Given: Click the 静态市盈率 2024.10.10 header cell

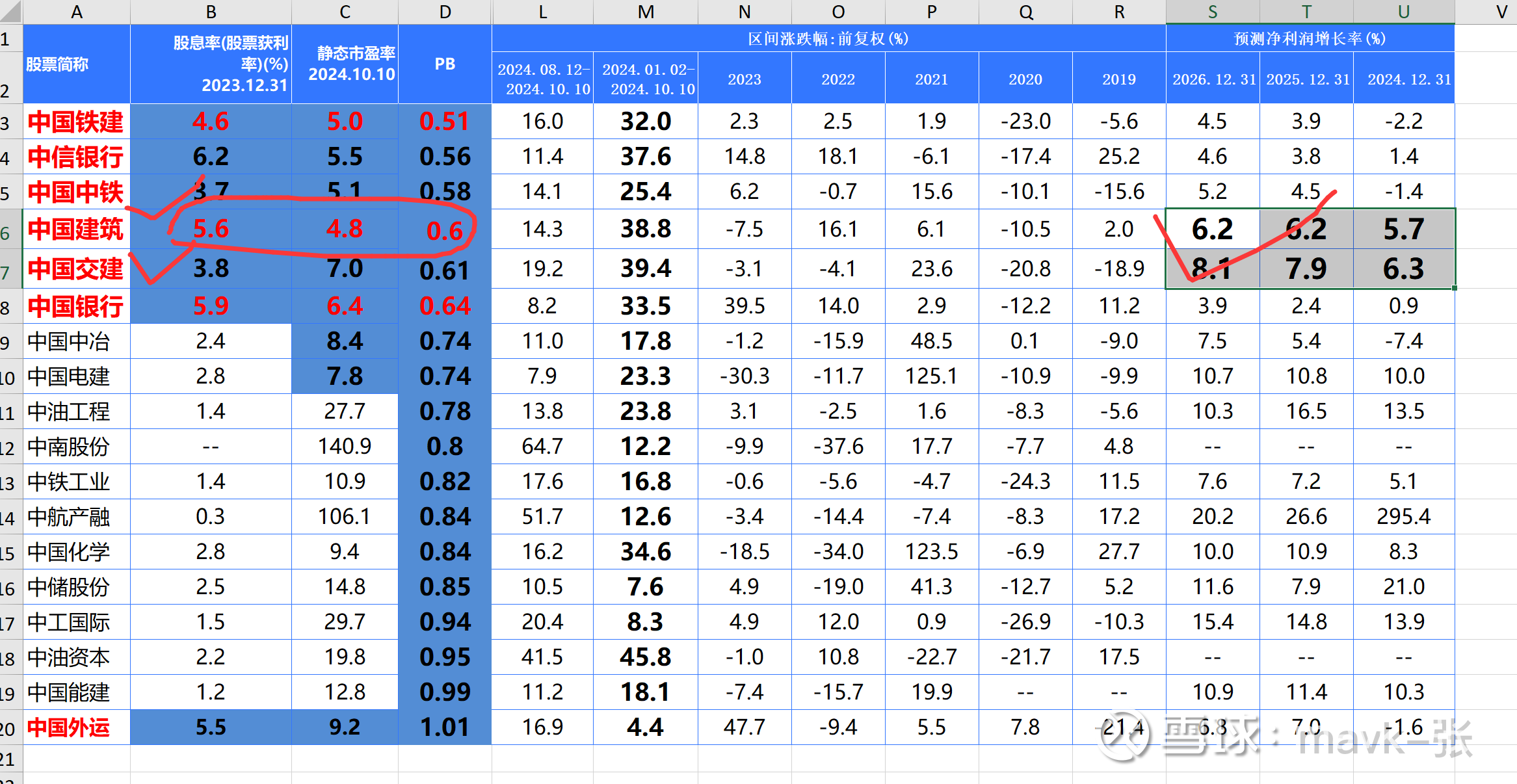Looking at the screenshot, I should [x=345, y=64].
